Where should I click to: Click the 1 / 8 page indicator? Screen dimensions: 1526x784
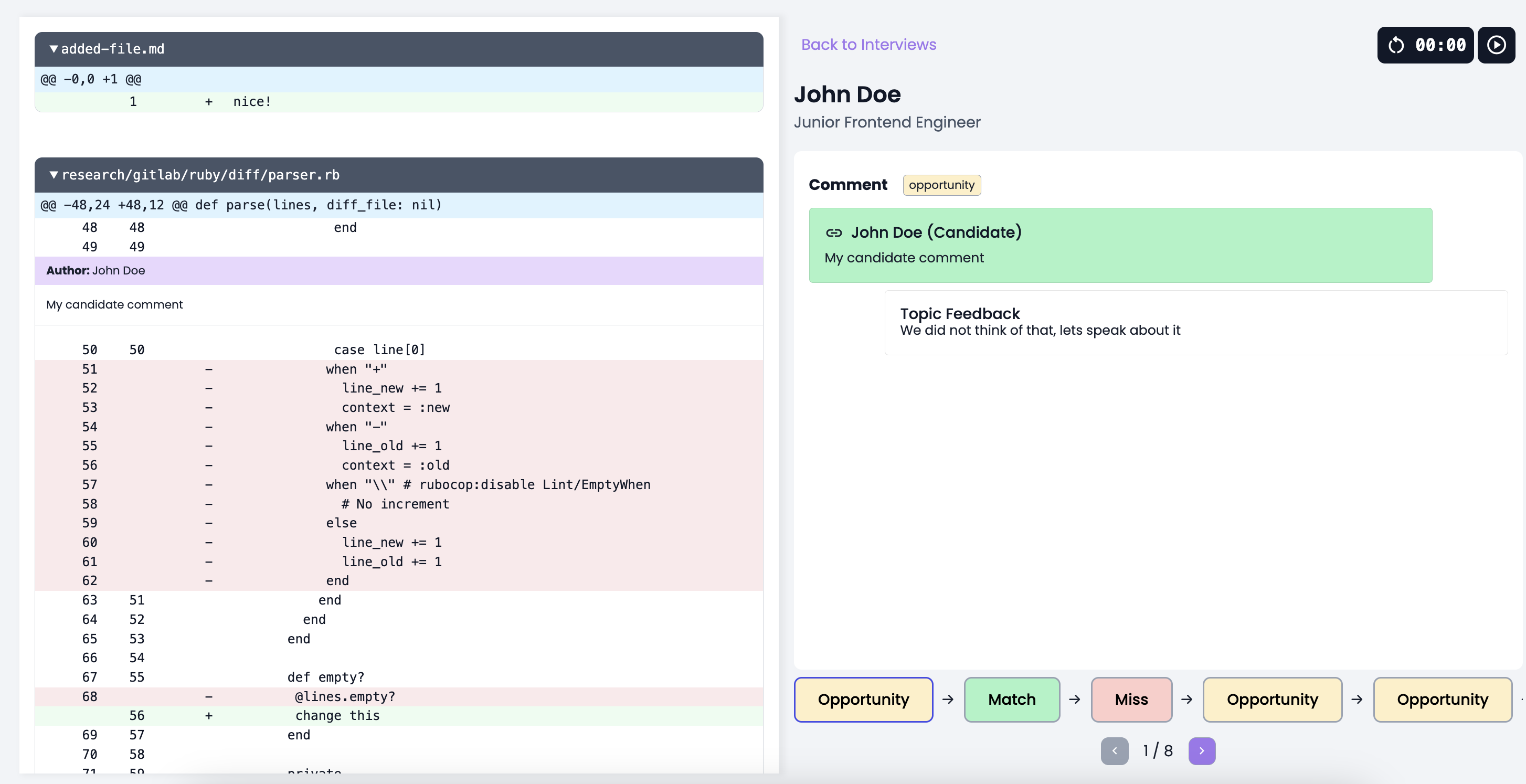point(1158,751)
